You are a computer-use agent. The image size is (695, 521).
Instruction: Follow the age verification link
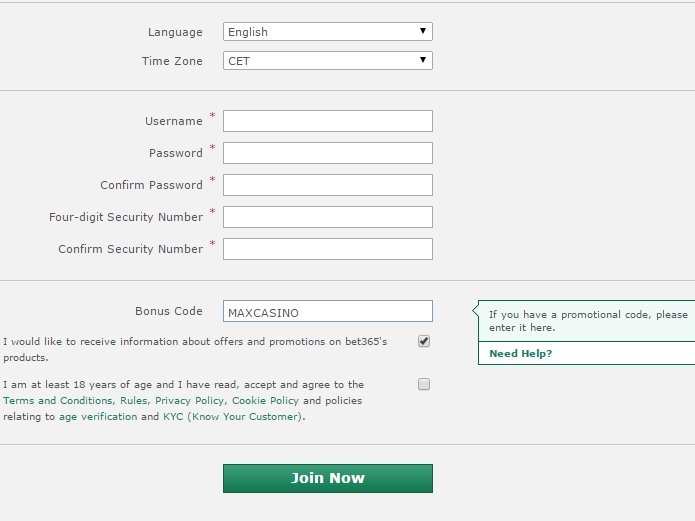pos(98,417)
